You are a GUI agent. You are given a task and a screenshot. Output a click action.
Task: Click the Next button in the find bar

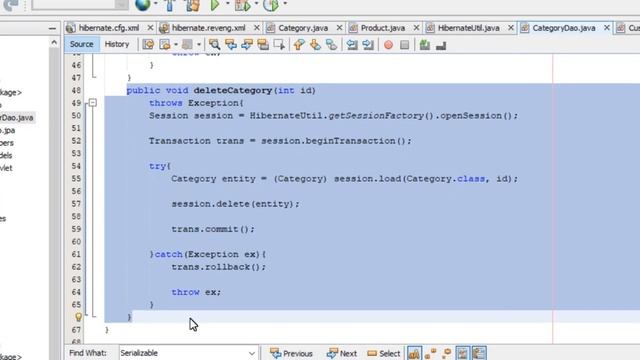(x=342, y=353)
